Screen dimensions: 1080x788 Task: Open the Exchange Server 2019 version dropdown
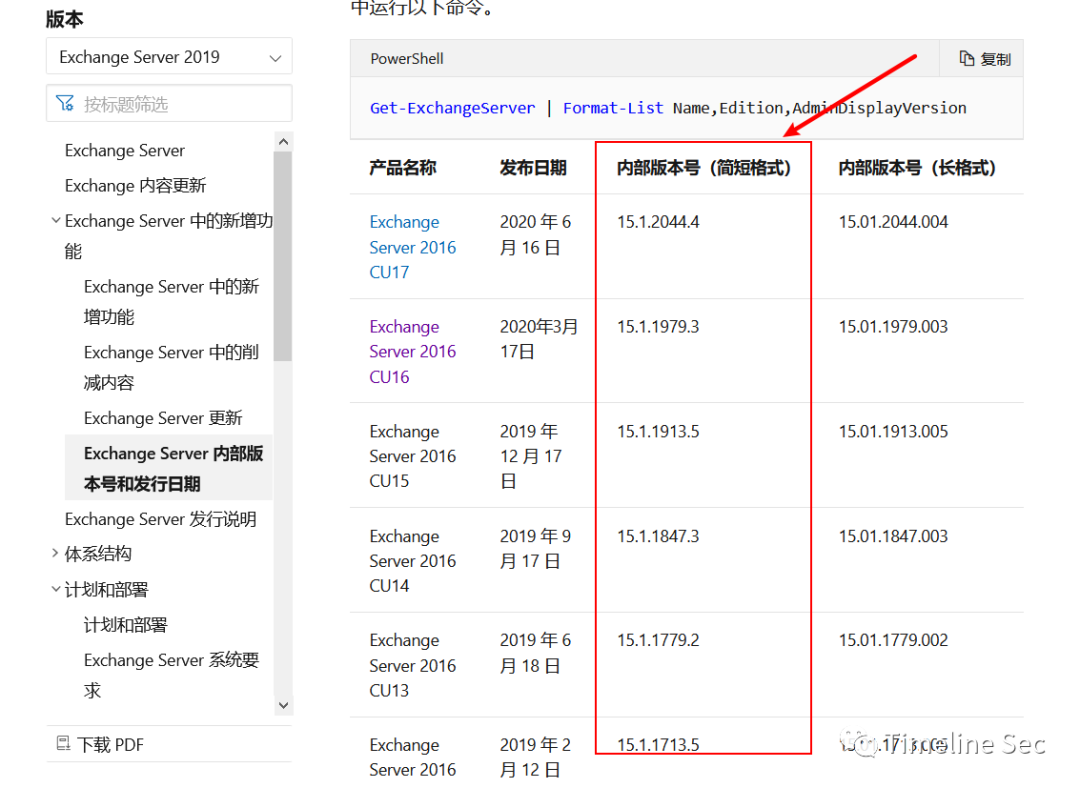point(169,56)
